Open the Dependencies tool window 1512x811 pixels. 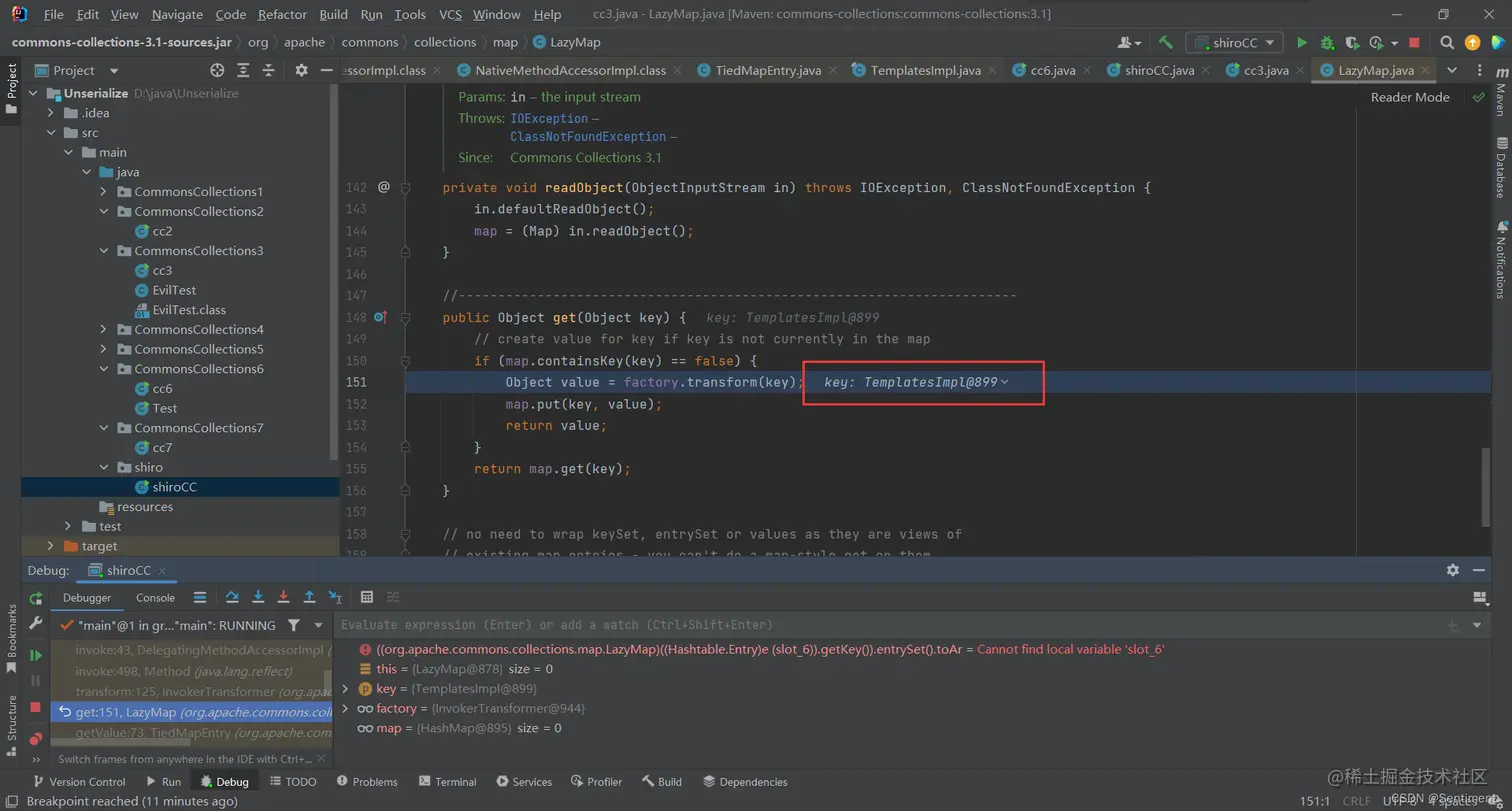tap(745, 782)
